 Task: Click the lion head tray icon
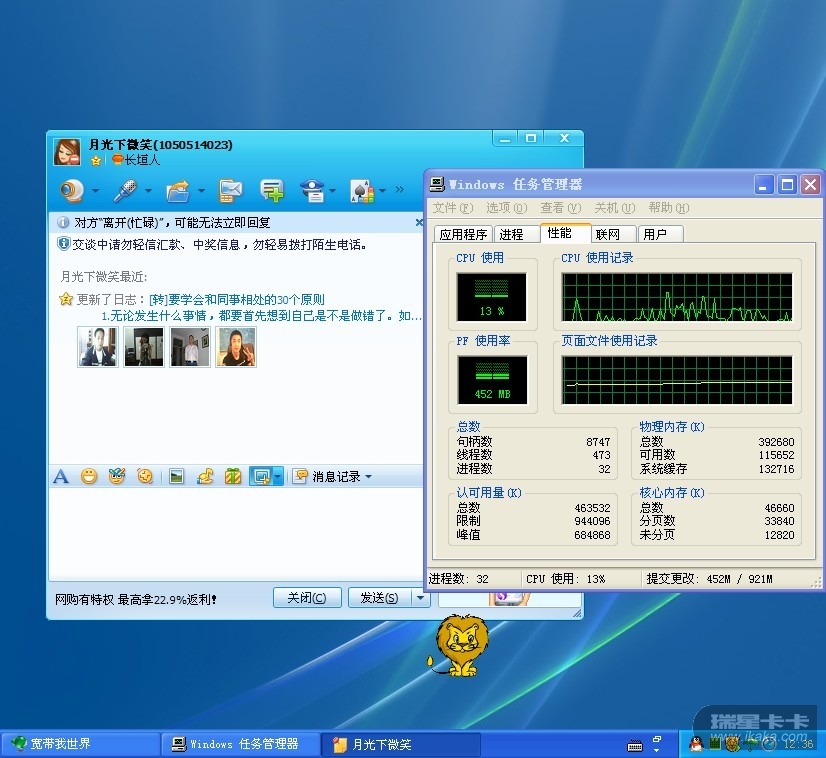click(x=732, y=744)
